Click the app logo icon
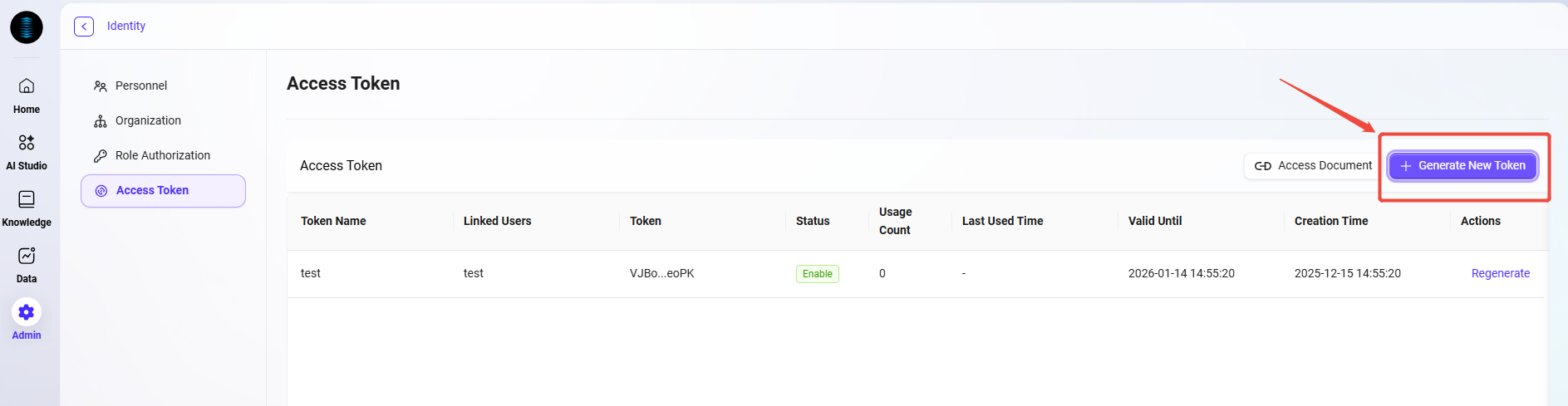The width and height of the screenshot is (1568, 406). pyautogui.click(x=27, y=27)
